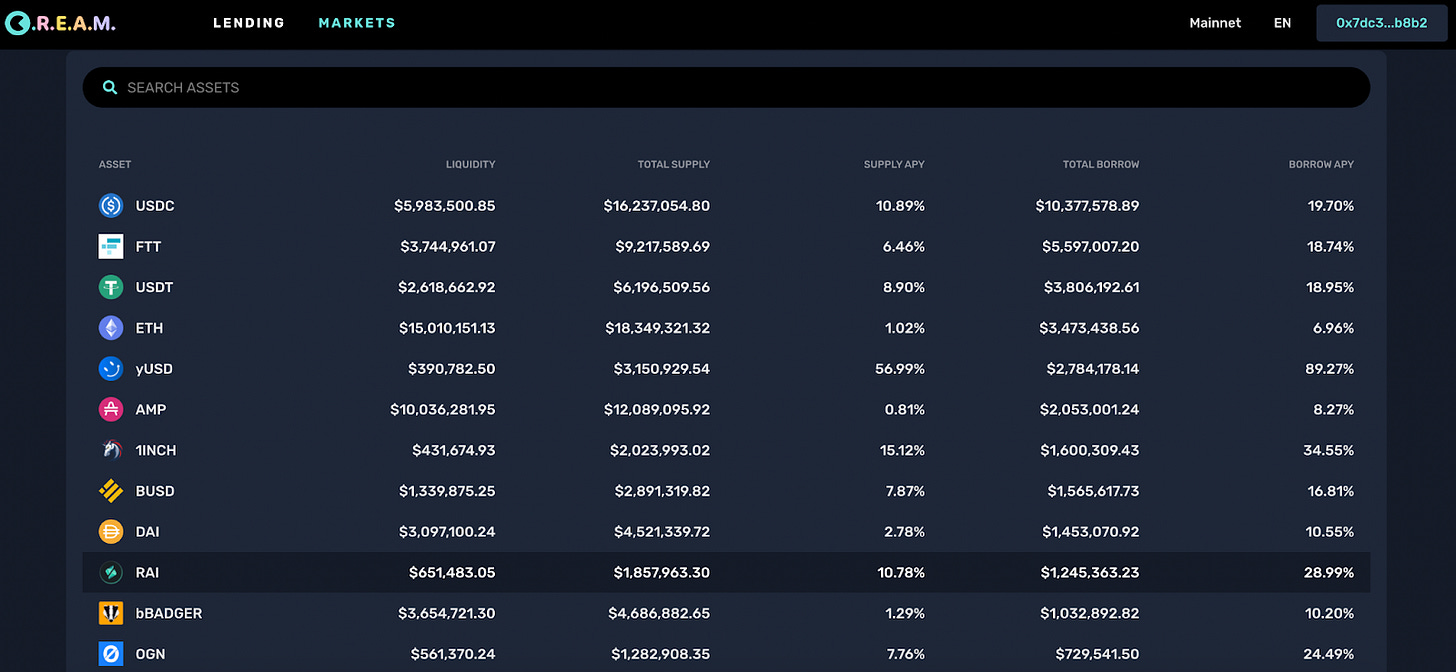This screenshot has height=672, width=1456.
Task: Click OGN total borrow $729,541.50
Action: click(x=1097, y=655)
